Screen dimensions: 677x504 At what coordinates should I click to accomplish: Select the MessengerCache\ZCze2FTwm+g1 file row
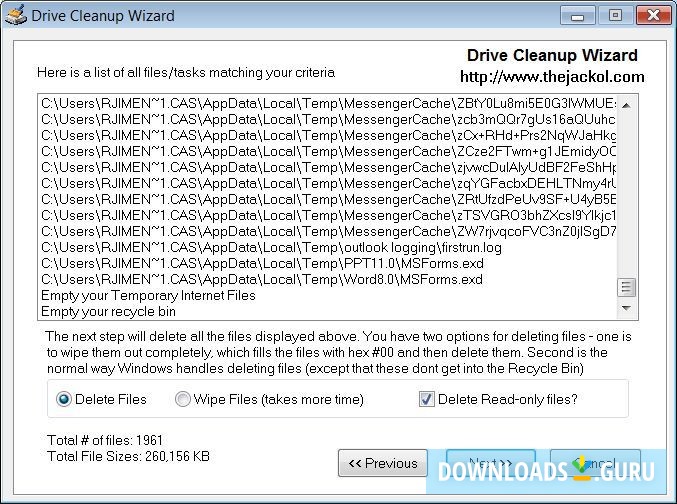[x=328, y=152]
